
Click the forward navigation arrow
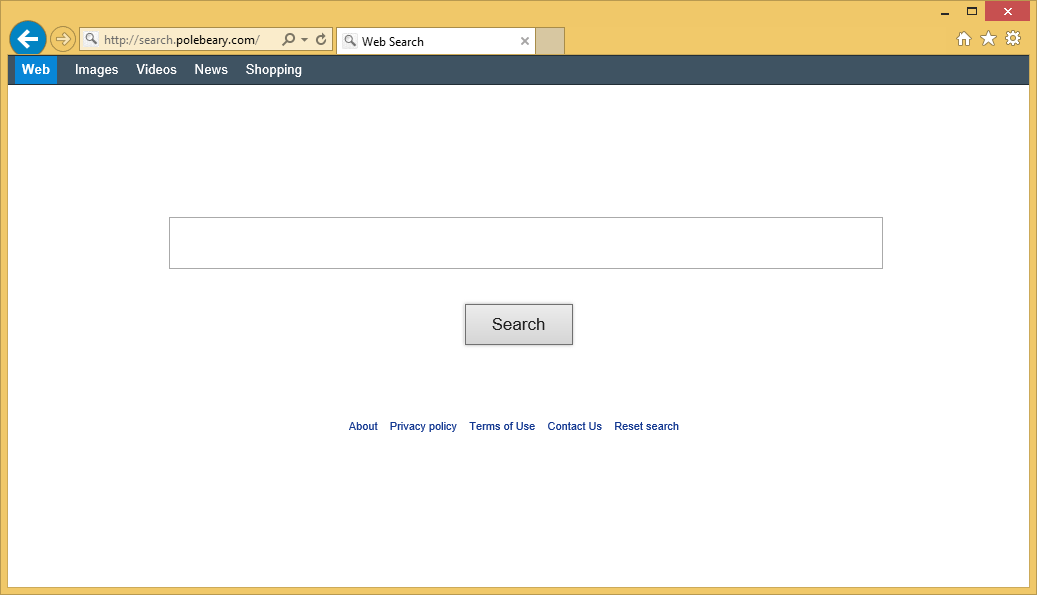click(62, 38)
